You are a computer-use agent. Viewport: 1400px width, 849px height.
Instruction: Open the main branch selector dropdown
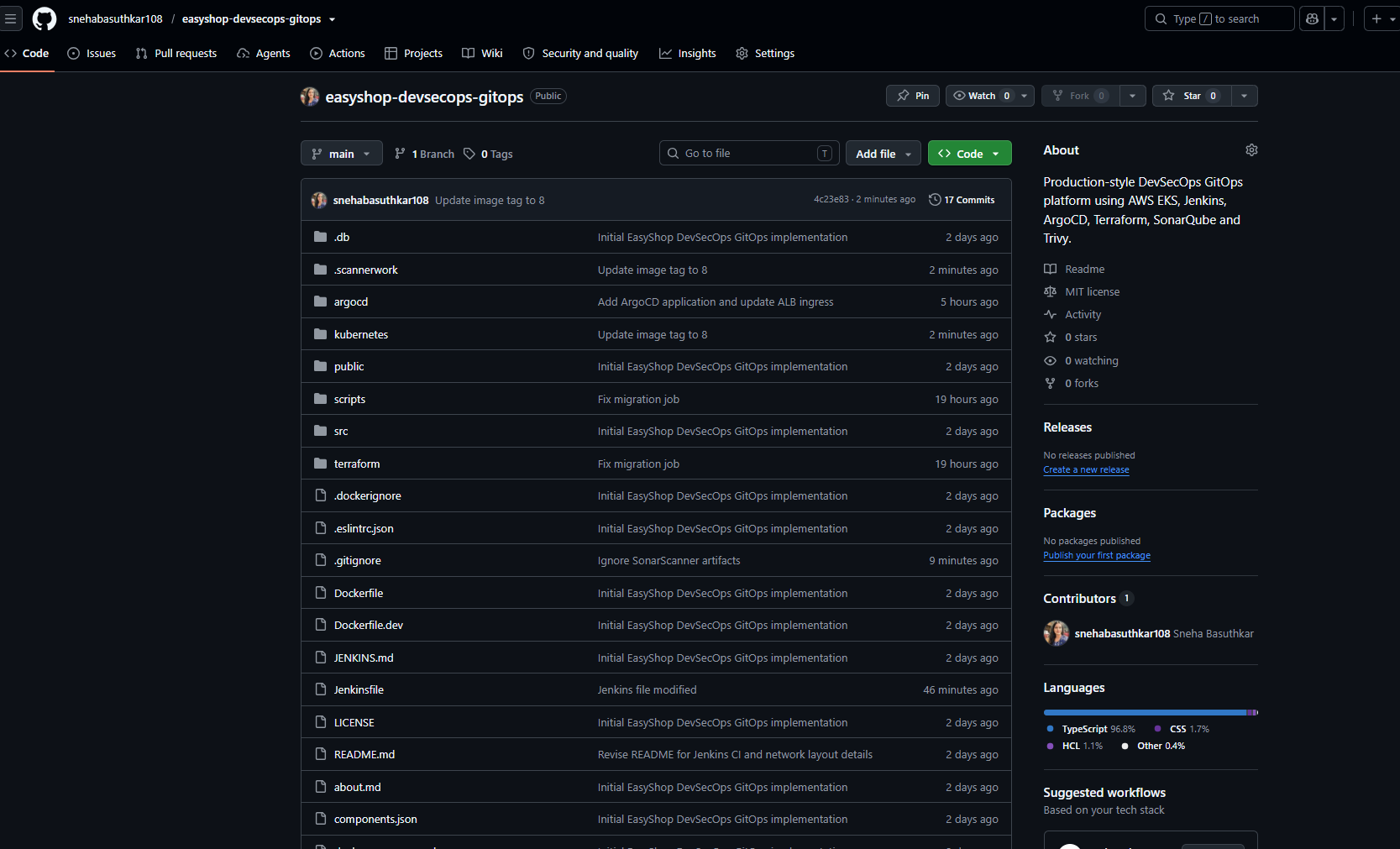342,154
